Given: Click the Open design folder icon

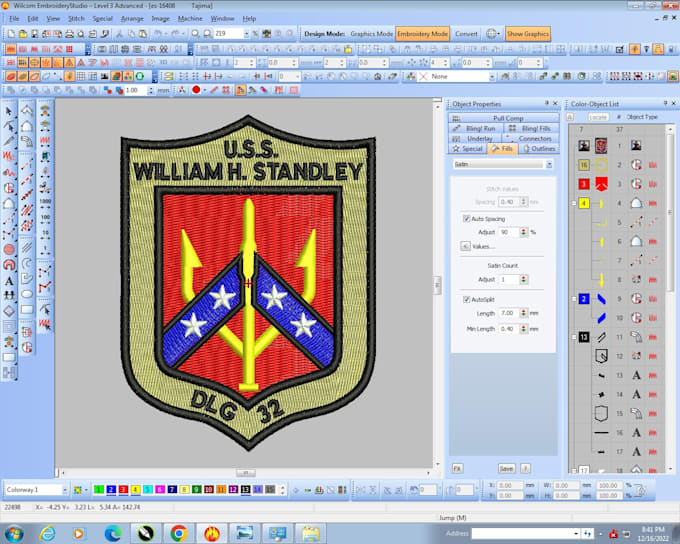Looking at the screenshot, I should pos(23,34).
